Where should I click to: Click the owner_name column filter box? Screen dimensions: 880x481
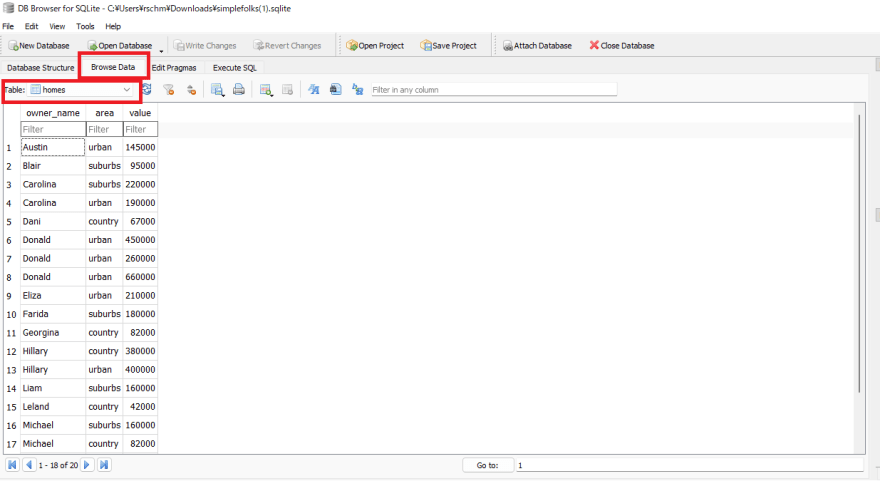[53, 129]
